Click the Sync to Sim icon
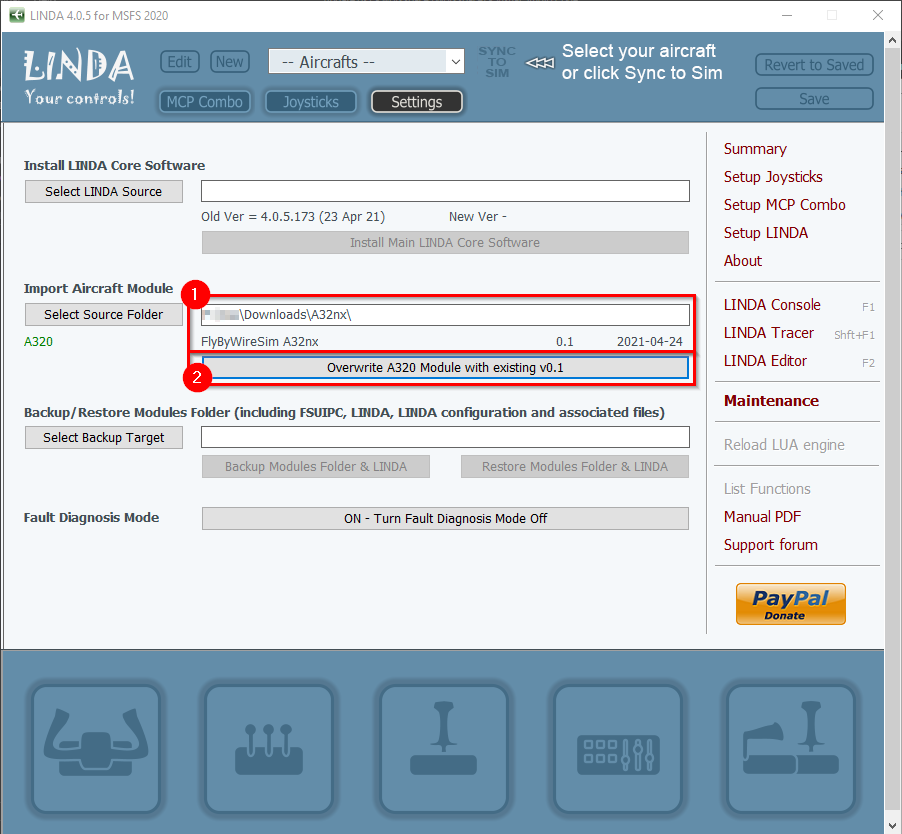 tap(497, 62)
